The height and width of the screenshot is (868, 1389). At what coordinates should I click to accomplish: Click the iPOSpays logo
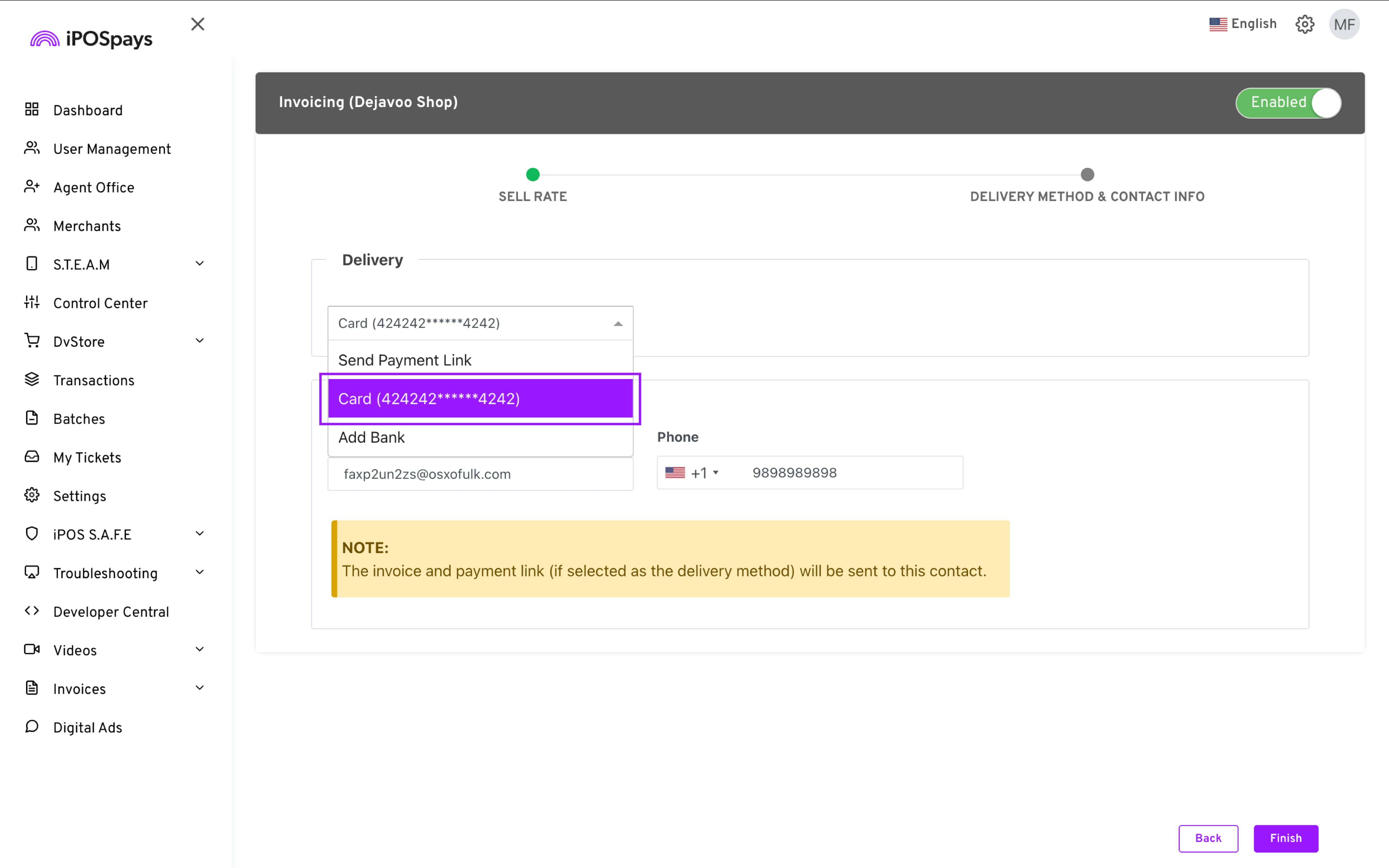92,39
